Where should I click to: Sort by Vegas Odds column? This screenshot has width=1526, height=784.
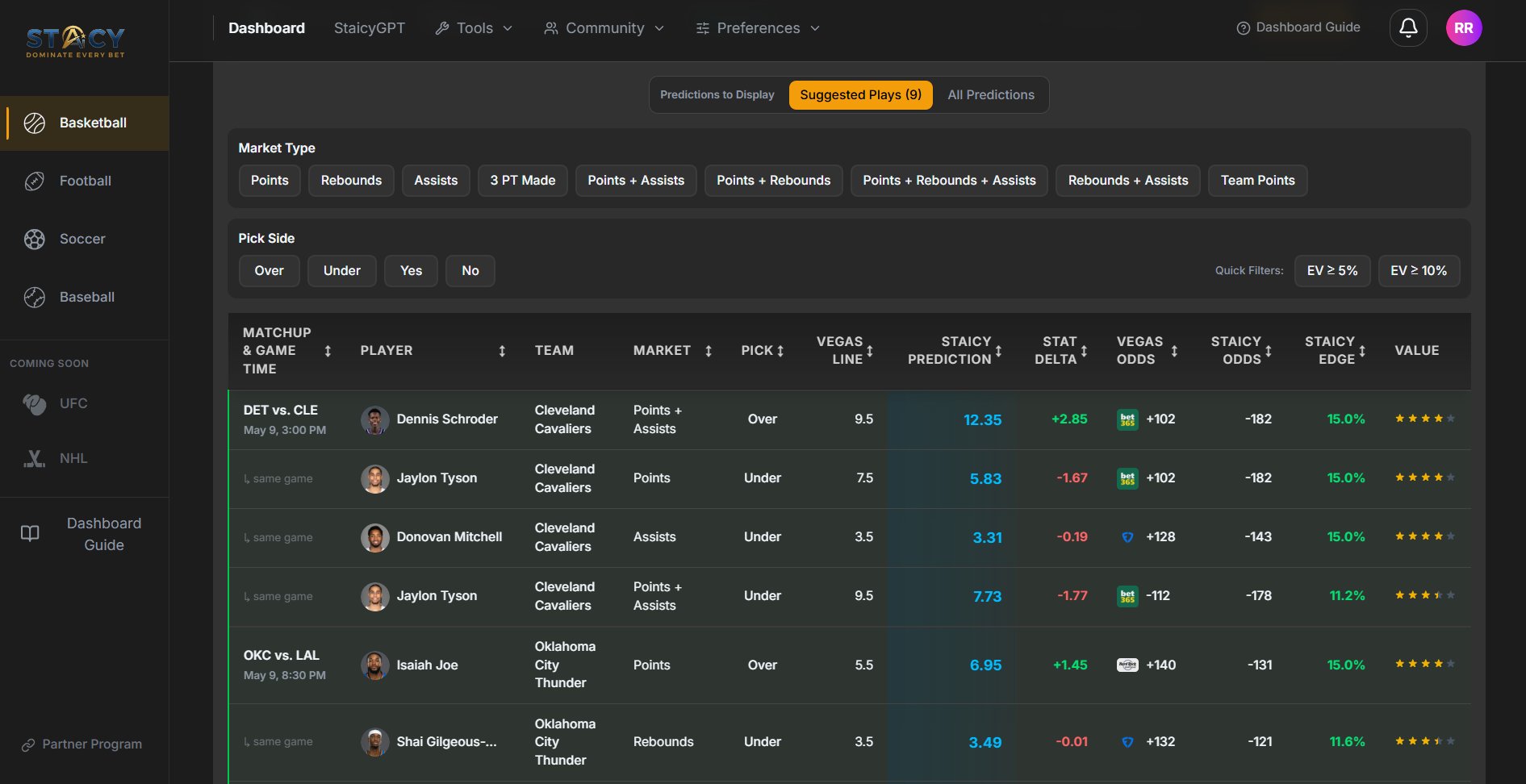1174,351
